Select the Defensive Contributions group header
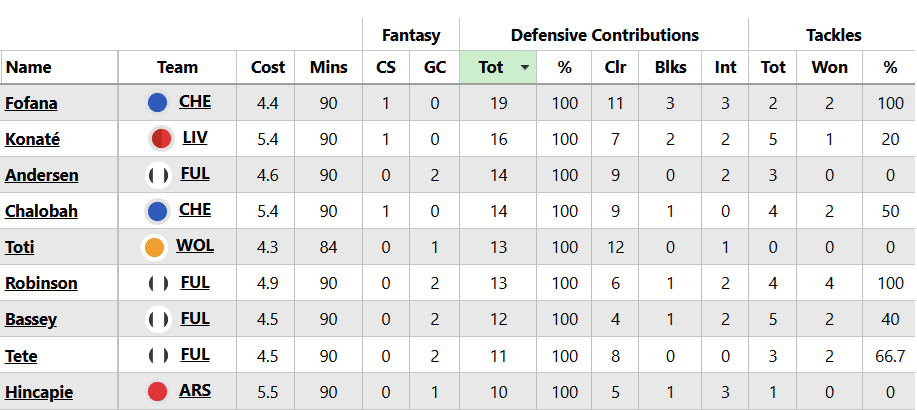The width and height of the screenshot is (917, 410). pos(604,35)
